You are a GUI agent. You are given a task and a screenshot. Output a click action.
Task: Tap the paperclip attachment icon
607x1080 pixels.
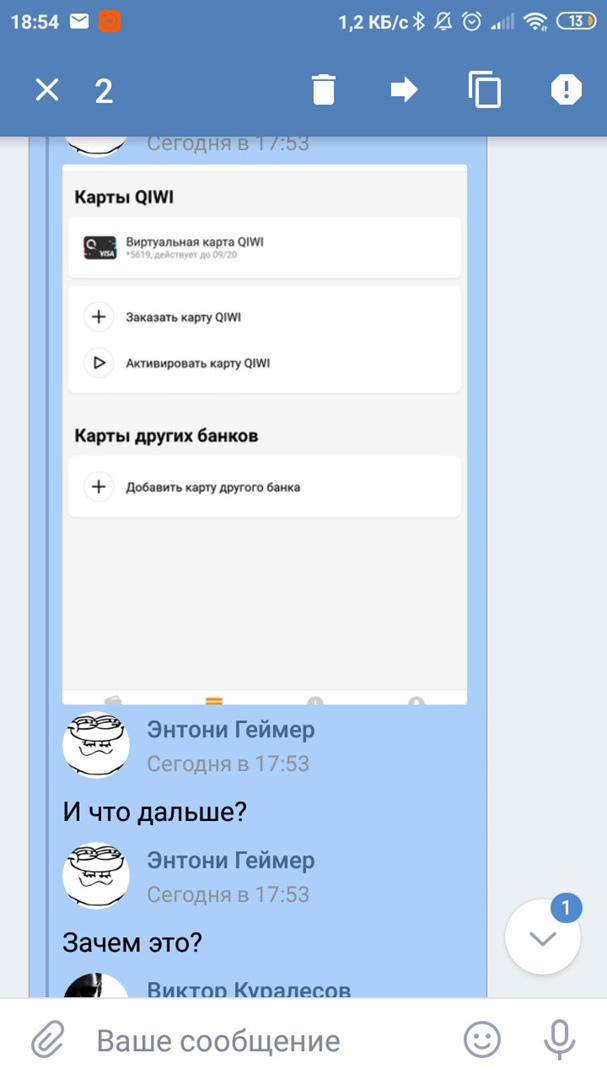pyautogui.click(x=48, y=1039)
